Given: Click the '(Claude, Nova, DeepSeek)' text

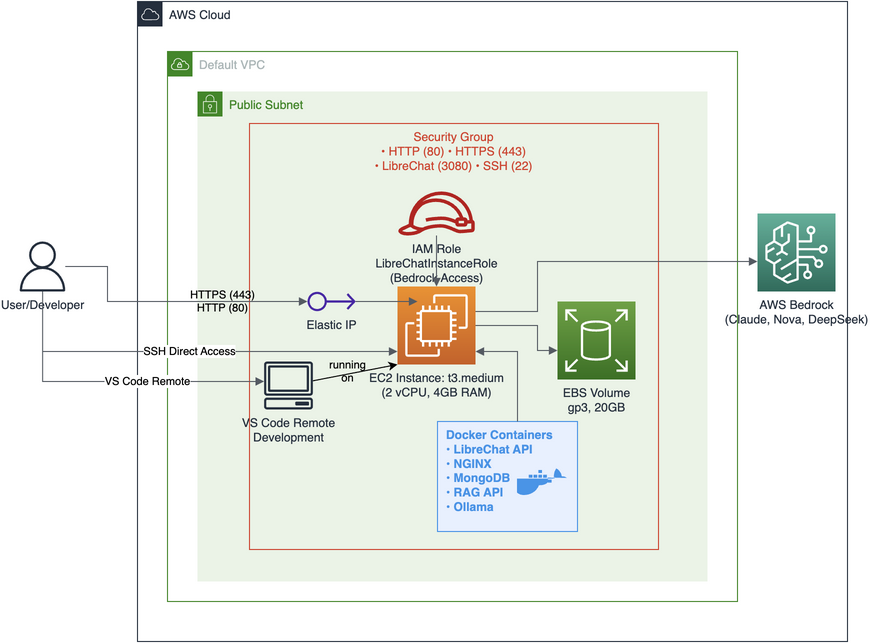Looking at the screenshot, I should (796, 320).
